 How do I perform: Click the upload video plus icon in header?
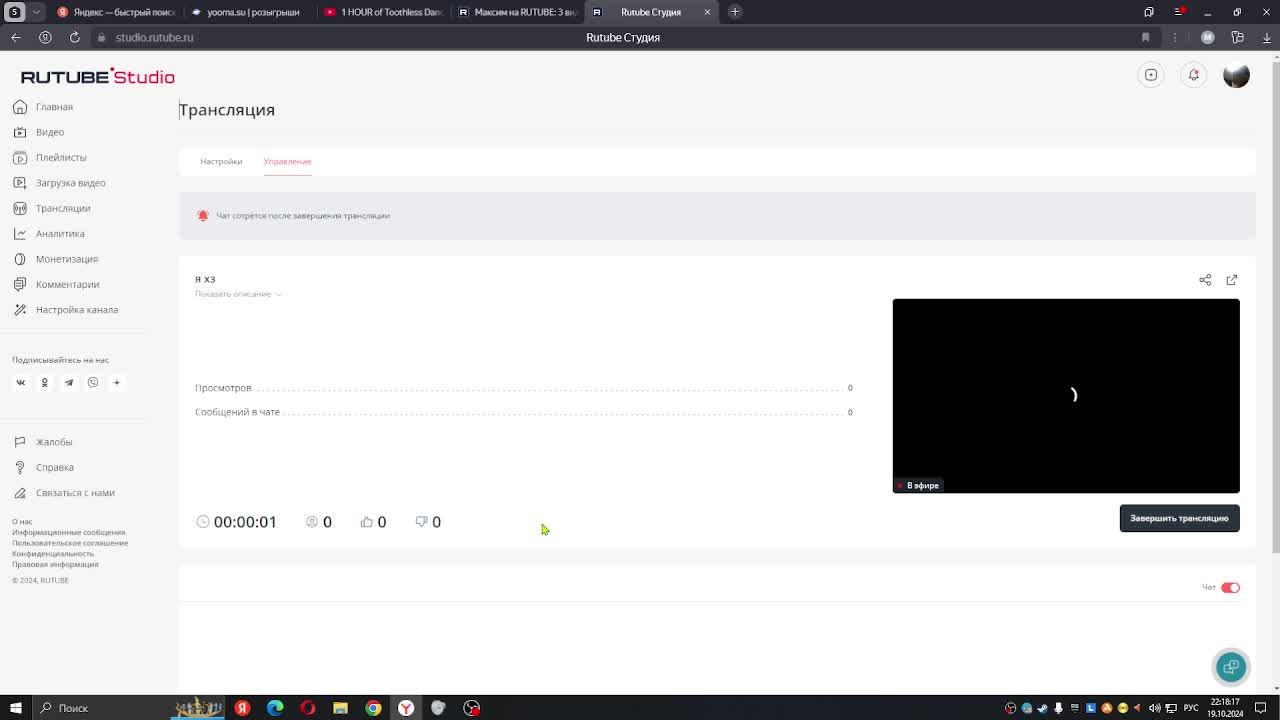pos(1151,75)
